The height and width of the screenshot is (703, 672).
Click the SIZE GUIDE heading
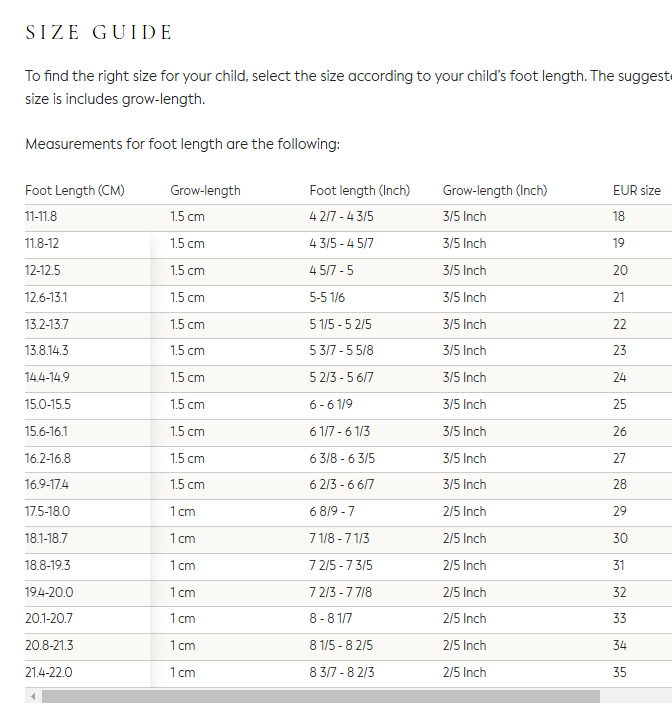[99, 33]
